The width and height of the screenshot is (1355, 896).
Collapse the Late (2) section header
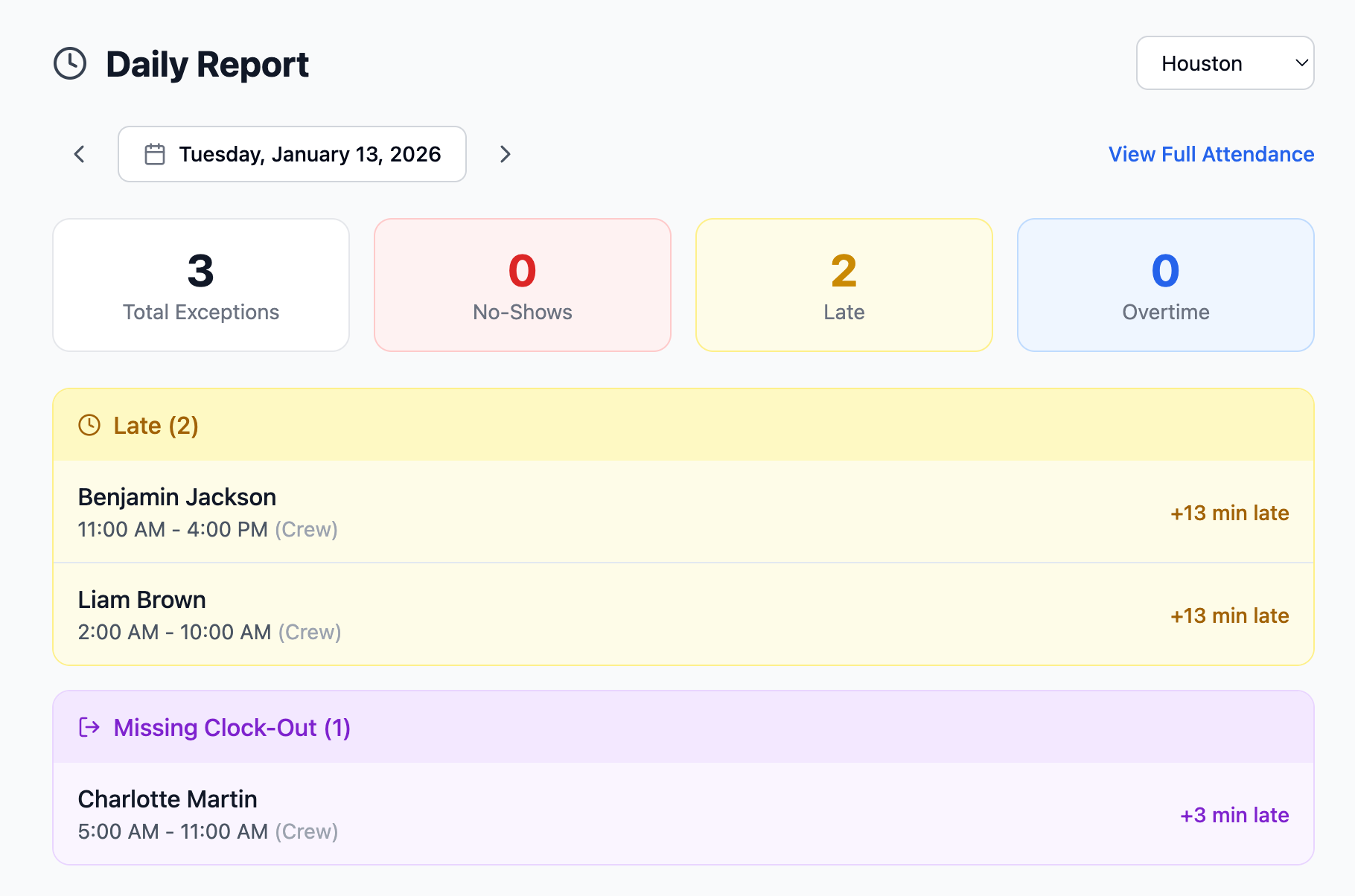683,425
